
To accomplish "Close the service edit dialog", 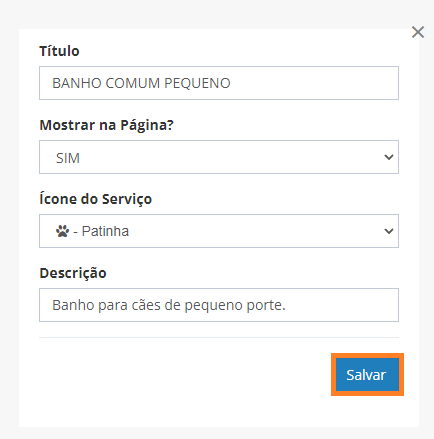I will (x=418, y=32).
